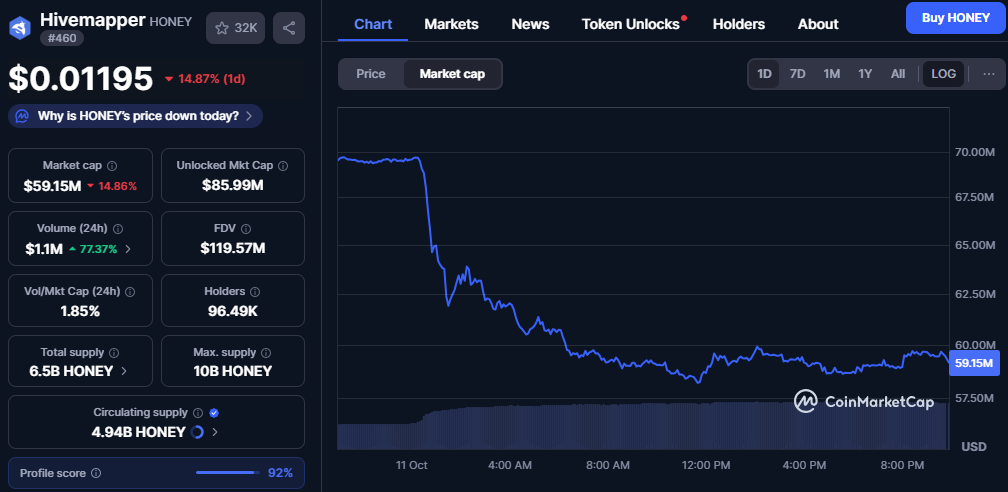Toggle the LOG scale button
This screenshot has height=492, width=1008.
[x=943, y=73]
